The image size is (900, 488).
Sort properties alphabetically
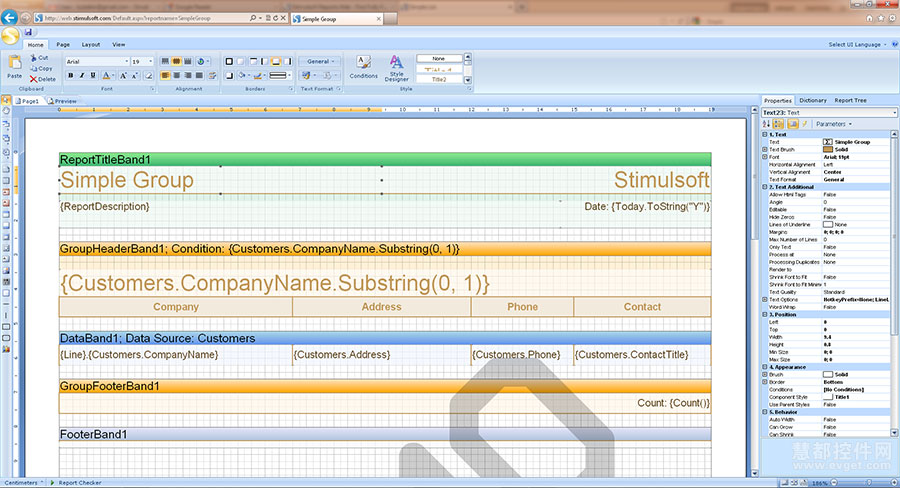[766, 124]
